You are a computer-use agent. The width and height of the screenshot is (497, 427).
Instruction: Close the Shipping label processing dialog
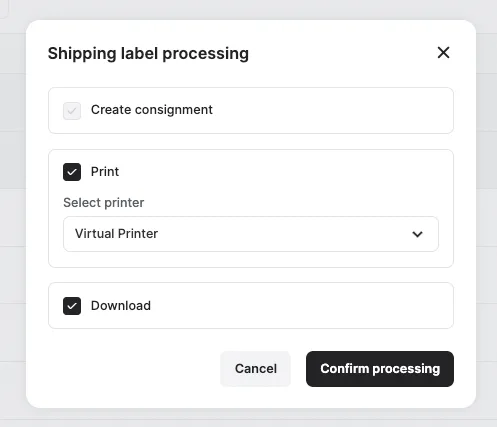point(443,53)
